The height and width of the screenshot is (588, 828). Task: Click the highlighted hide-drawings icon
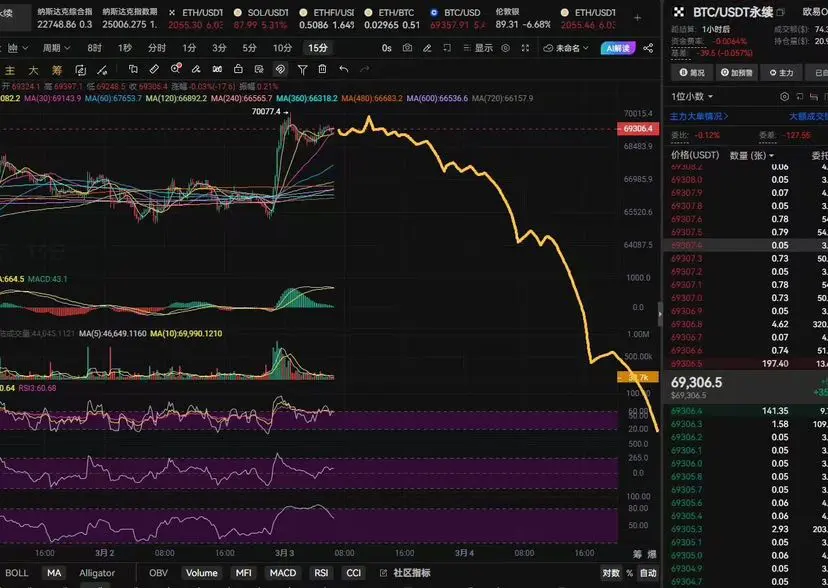(x=280, y=69)
